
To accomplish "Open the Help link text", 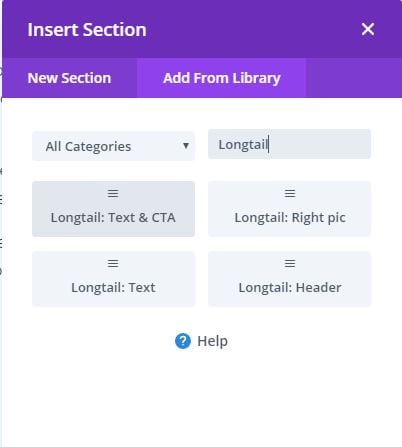I will pos(213,341).
